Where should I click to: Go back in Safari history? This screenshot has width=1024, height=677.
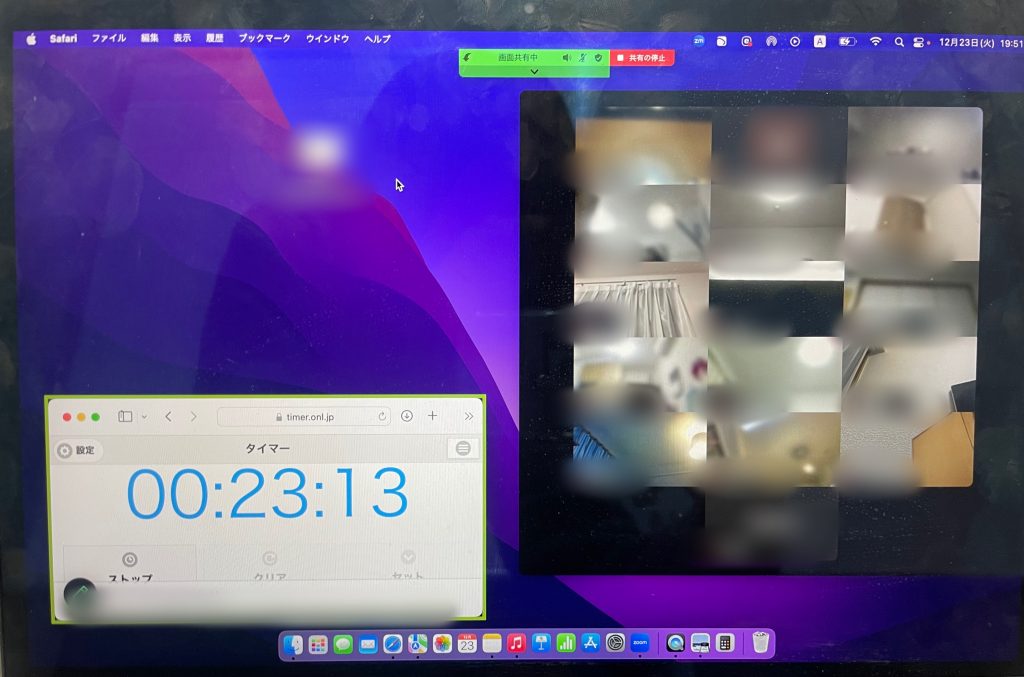pos(168,417)
